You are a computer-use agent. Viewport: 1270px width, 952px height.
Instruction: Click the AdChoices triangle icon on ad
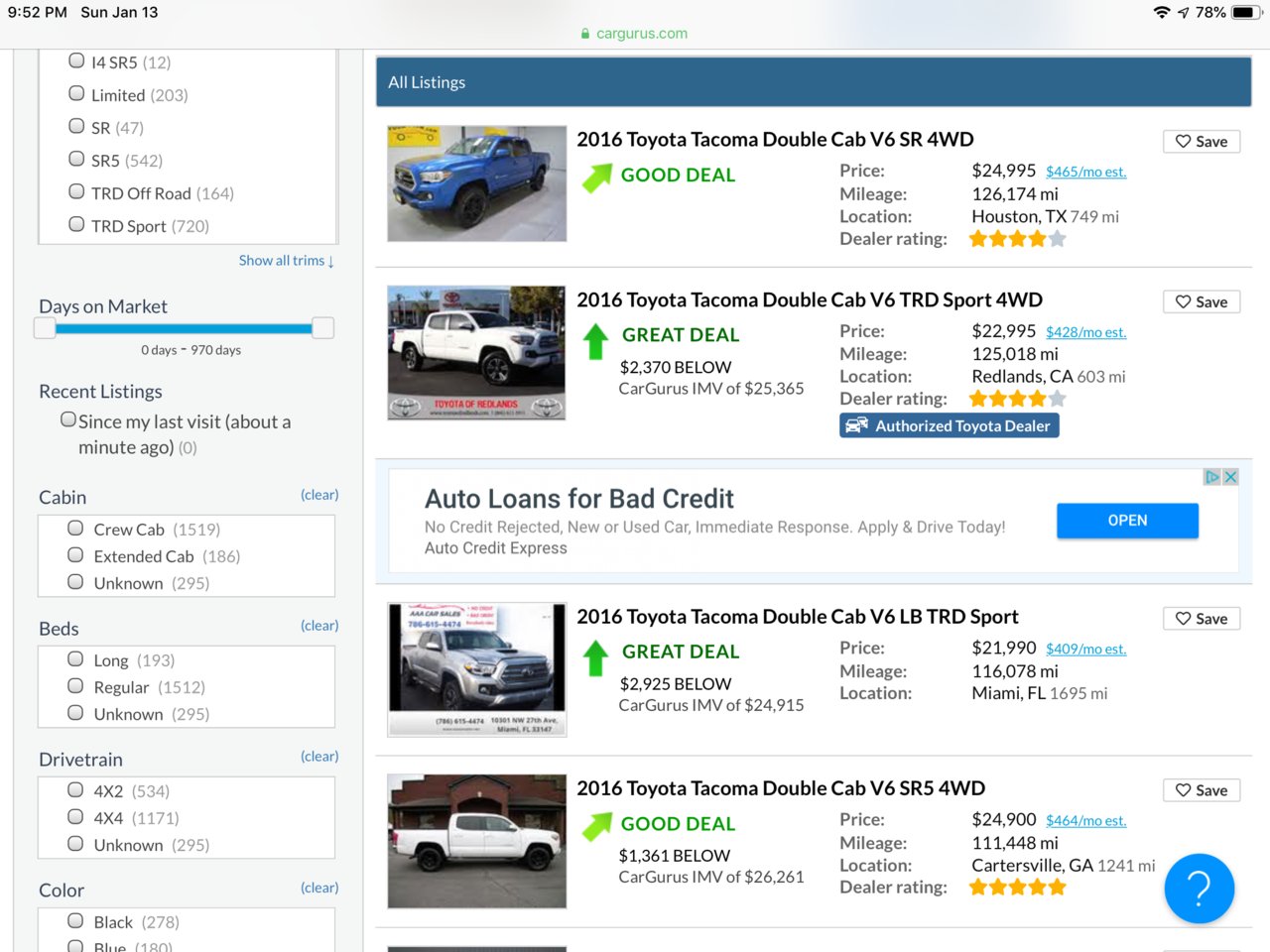tap(1212, 477)
